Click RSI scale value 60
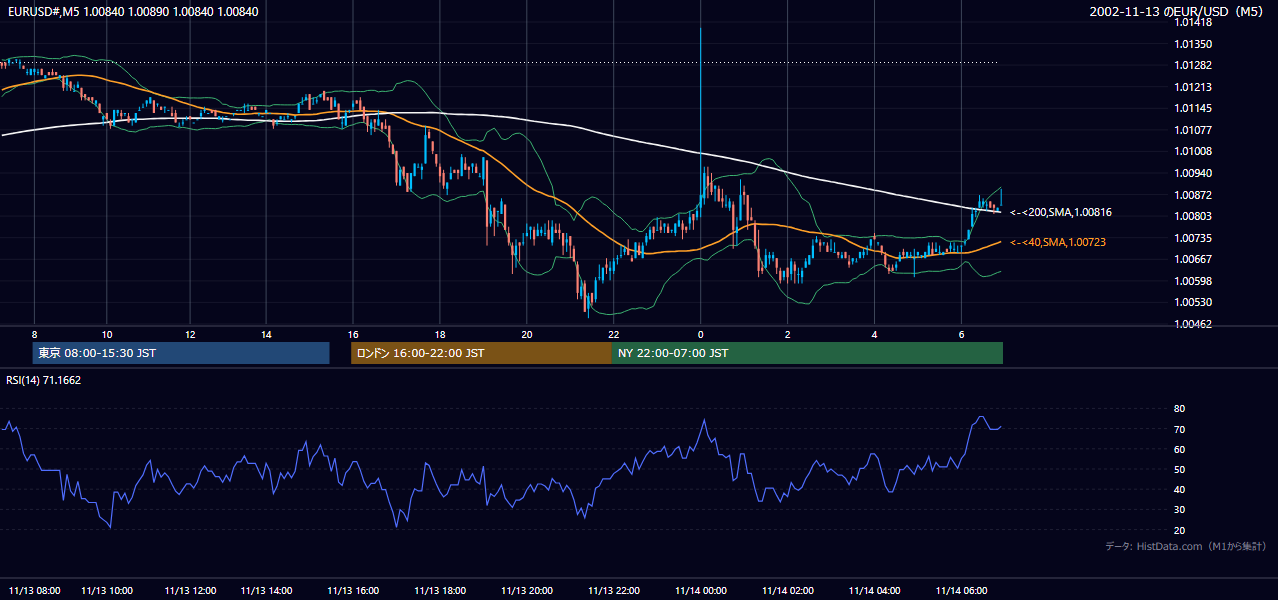 pyautogui.click(x=1180, y=449)
